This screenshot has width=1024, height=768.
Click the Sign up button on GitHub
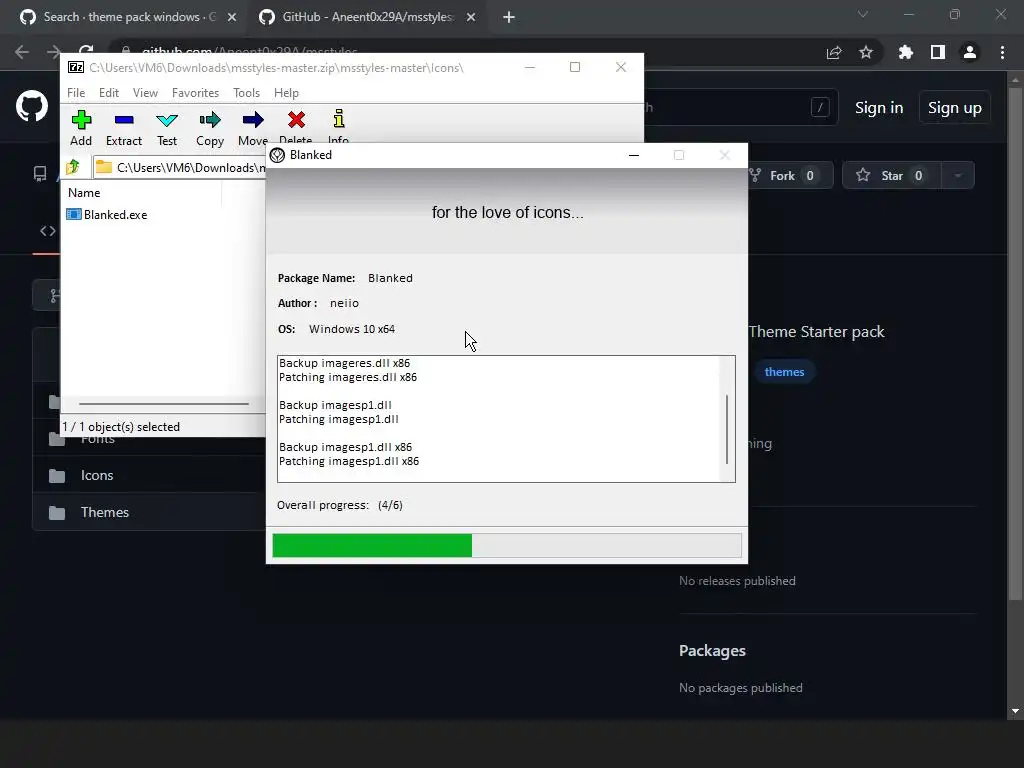point(954,108)
